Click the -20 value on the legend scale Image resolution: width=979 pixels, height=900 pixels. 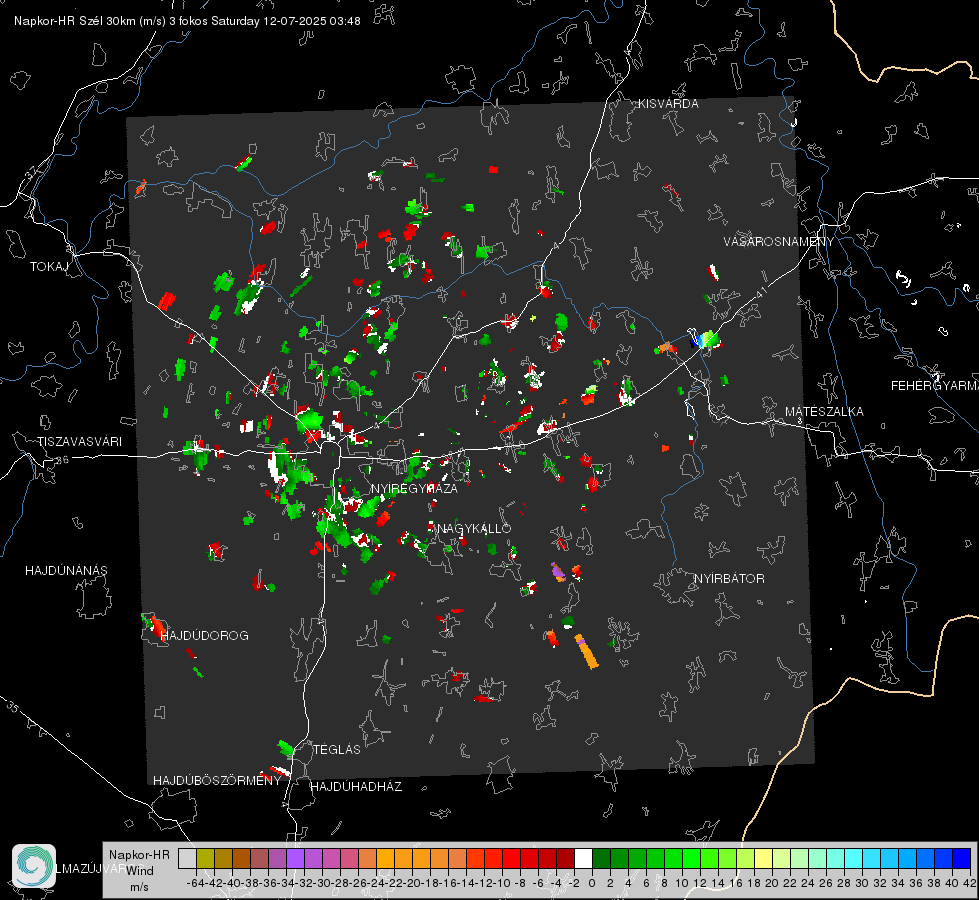412,883
